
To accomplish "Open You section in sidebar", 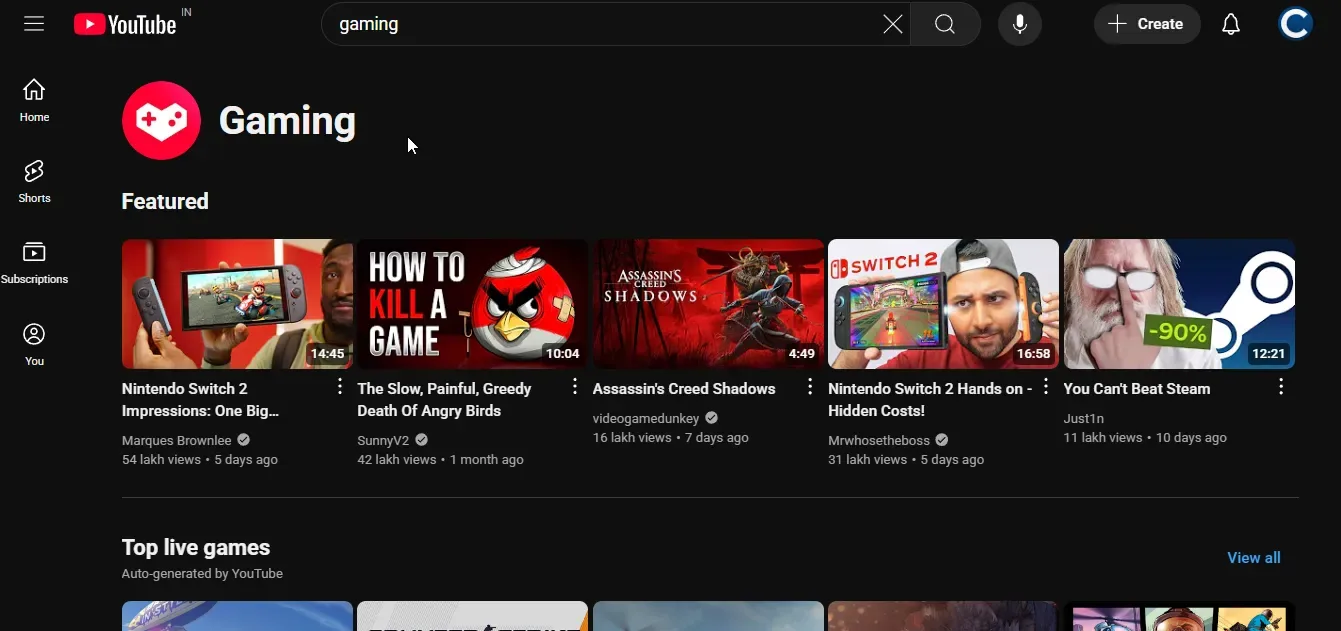I will [x=34, y=345].
